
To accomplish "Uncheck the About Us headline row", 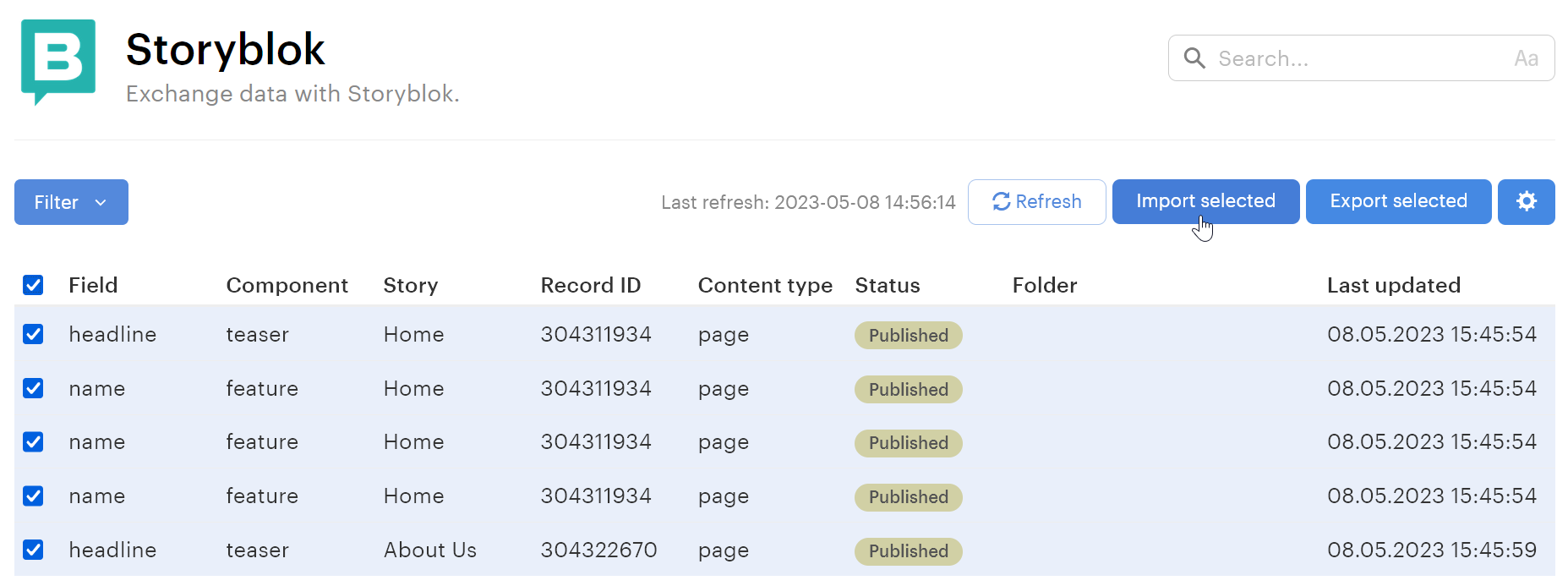I will [x=33, y=550].
